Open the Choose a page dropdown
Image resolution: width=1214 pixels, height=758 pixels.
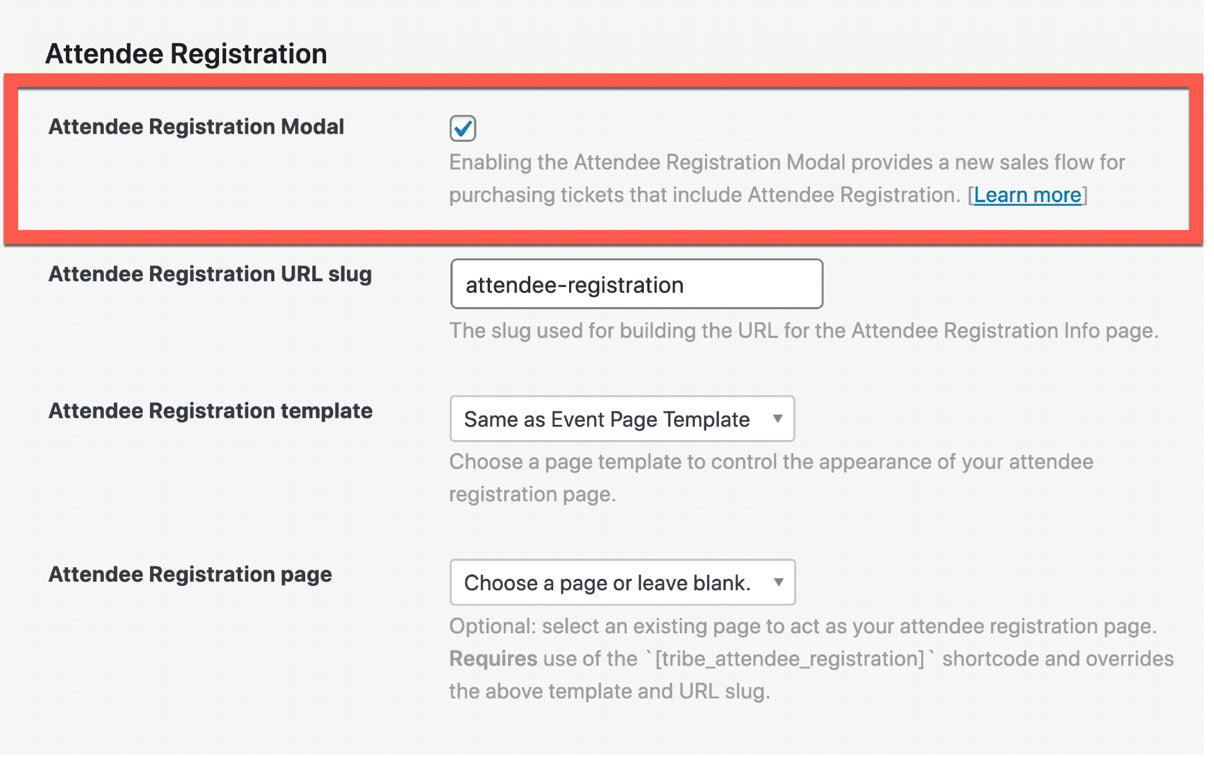click(x=608, y=583)
